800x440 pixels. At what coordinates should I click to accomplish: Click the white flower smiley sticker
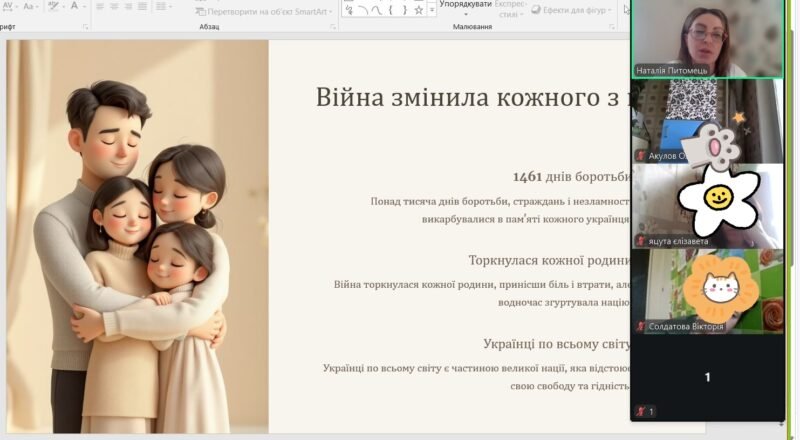tap(719, 197)
